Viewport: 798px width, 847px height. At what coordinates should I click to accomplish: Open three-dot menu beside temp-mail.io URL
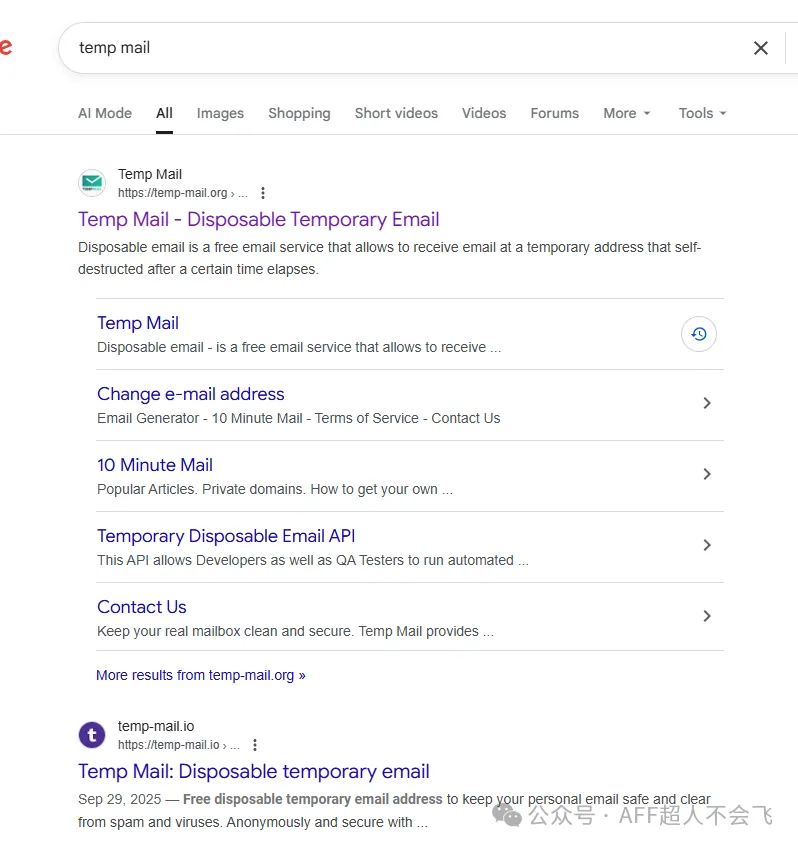(255, 745)
